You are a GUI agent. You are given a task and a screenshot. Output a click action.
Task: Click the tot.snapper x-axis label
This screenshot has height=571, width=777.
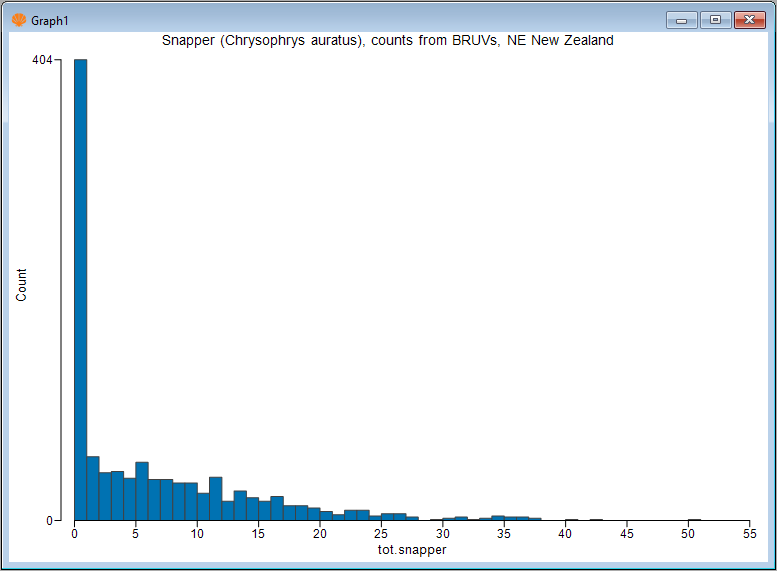click(412, 550)
